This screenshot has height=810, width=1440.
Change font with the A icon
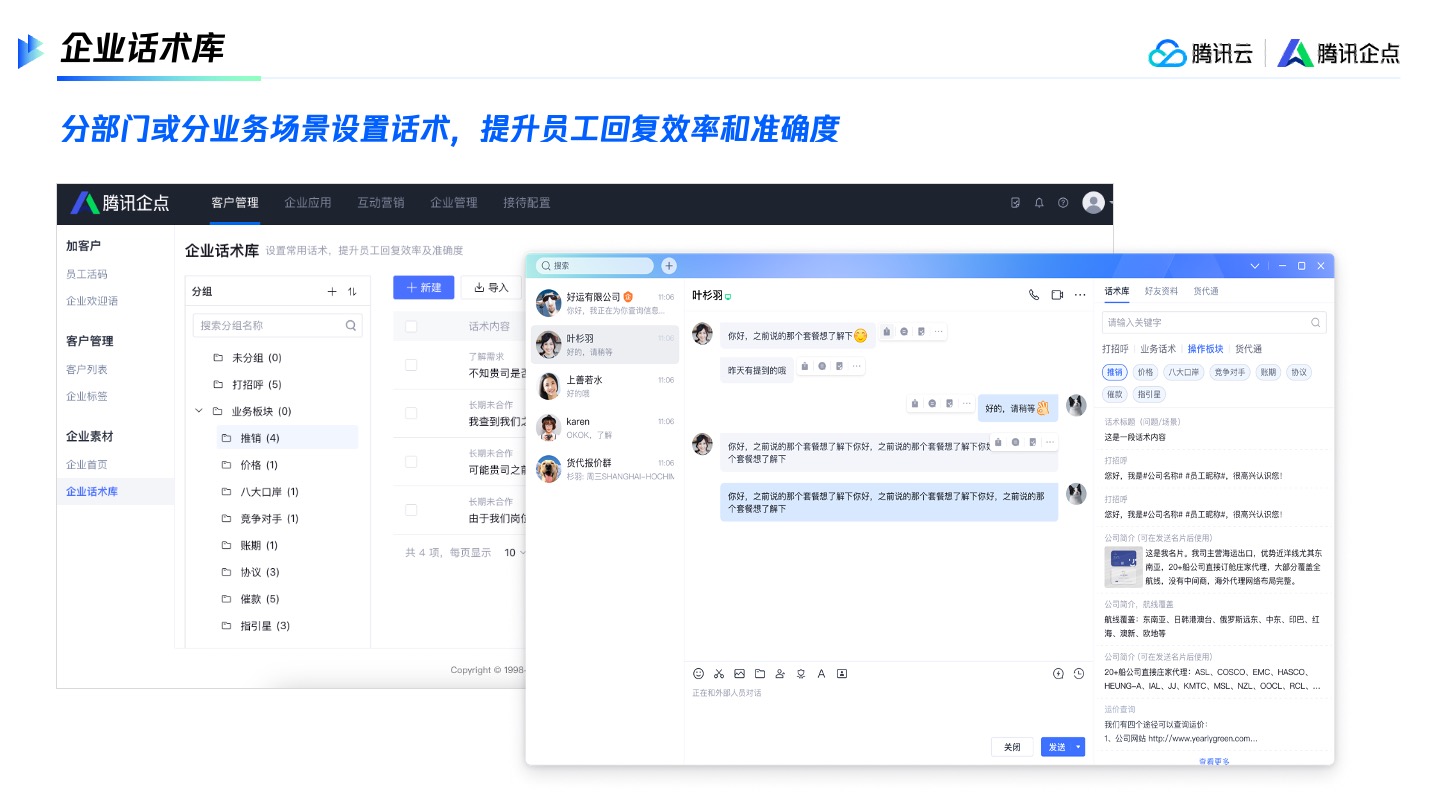pos(821,674)
